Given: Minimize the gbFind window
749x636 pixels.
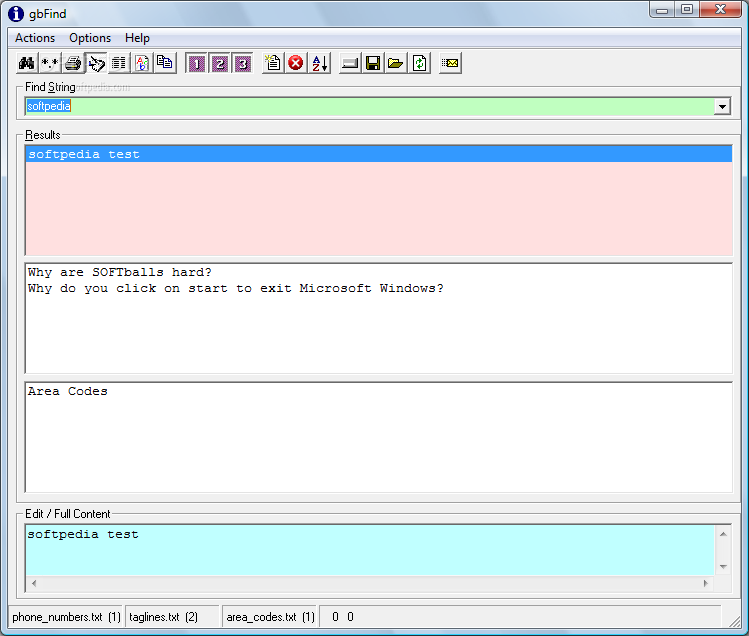Looking at the screenshot, I should 662,10.
